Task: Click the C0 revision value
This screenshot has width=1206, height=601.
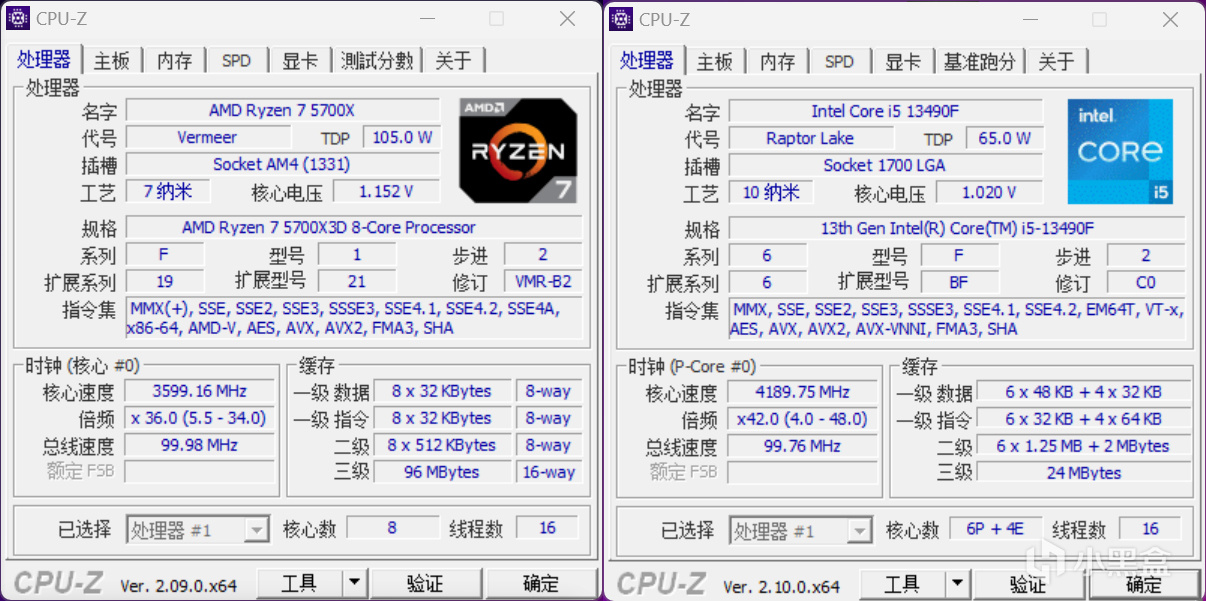Action: pos(1146,282)
